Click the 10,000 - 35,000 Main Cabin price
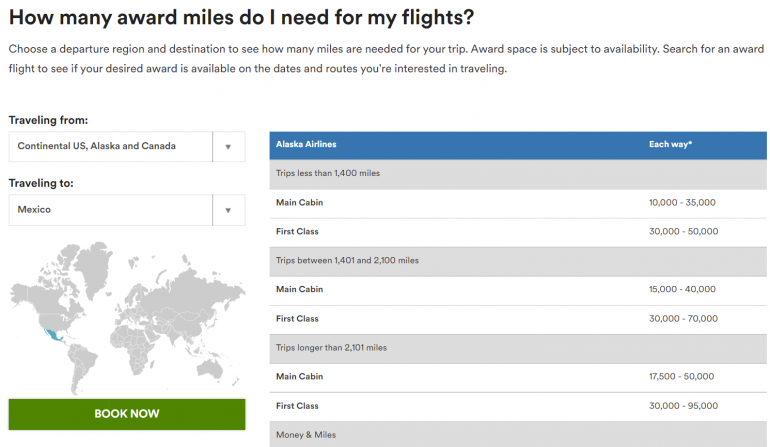The height and width of the screenshot is (447, 770). 682,203
